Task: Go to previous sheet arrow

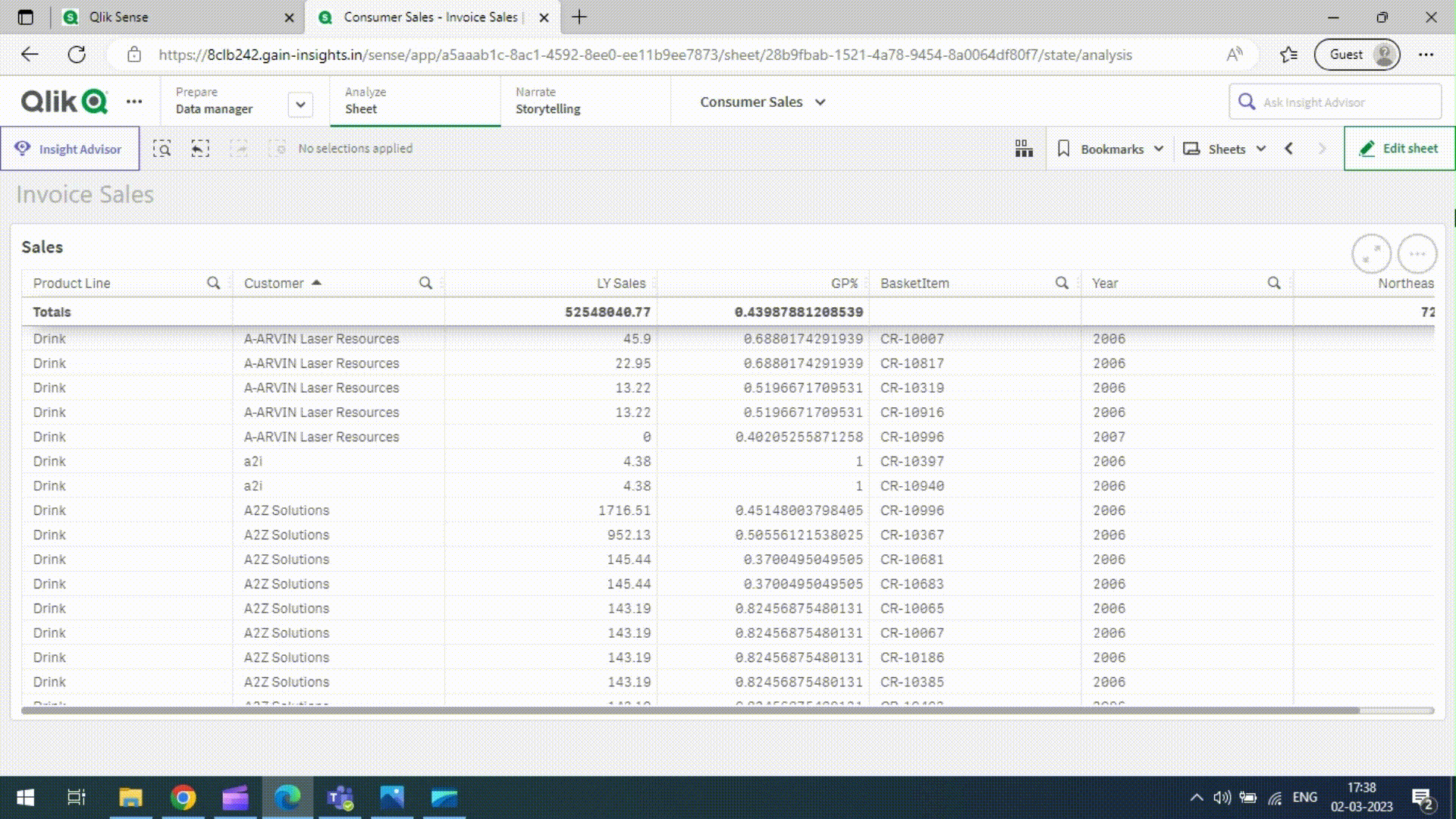Action: click(x=1289, y=149)
